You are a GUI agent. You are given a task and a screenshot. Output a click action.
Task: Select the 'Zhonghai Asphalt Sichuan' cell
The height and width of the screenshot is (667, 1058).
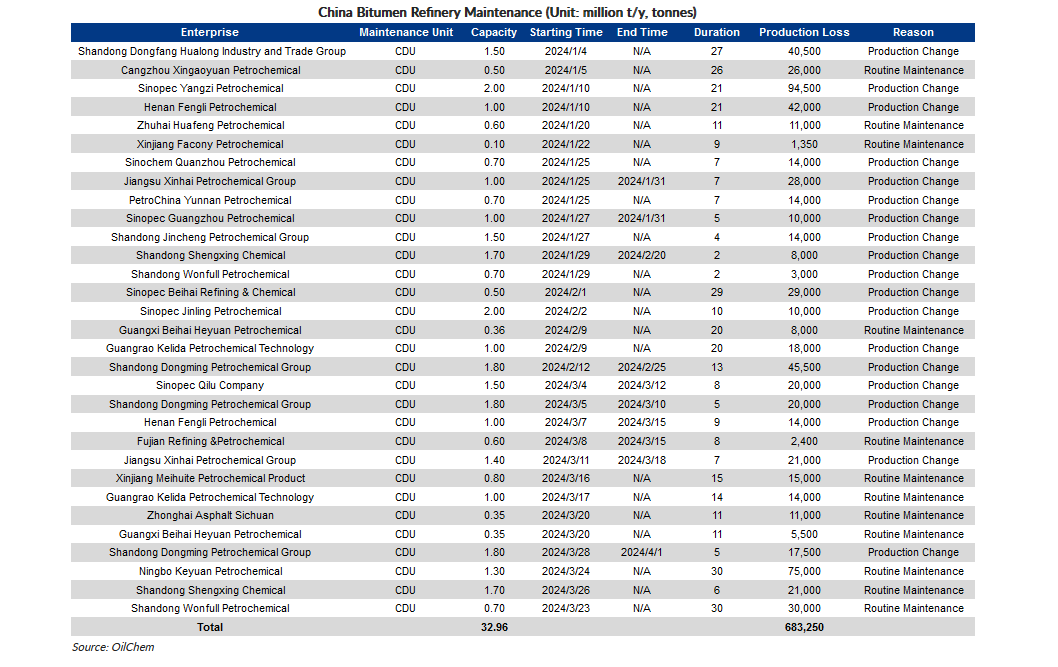coord(211,515)
